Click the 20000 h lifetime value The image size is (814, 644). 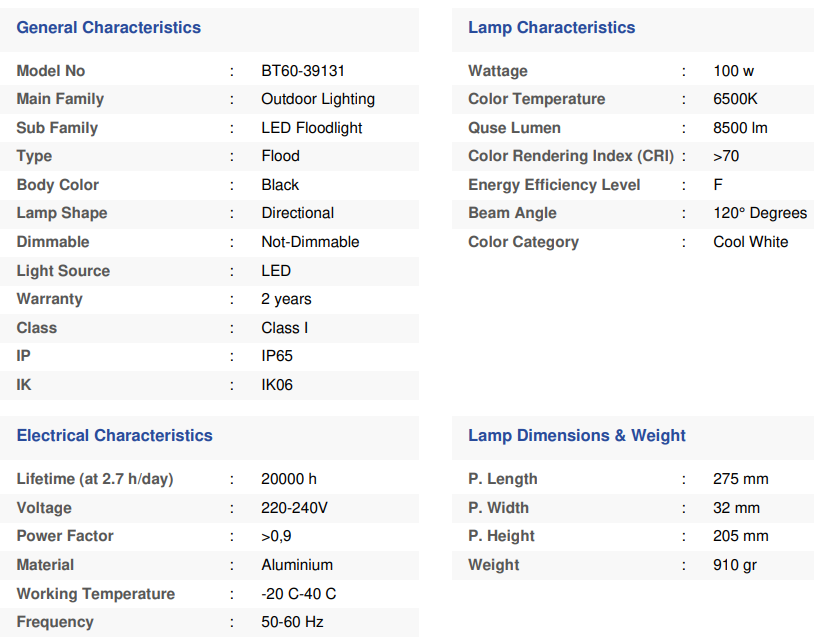pyautogui.click(x=289, y=479)
